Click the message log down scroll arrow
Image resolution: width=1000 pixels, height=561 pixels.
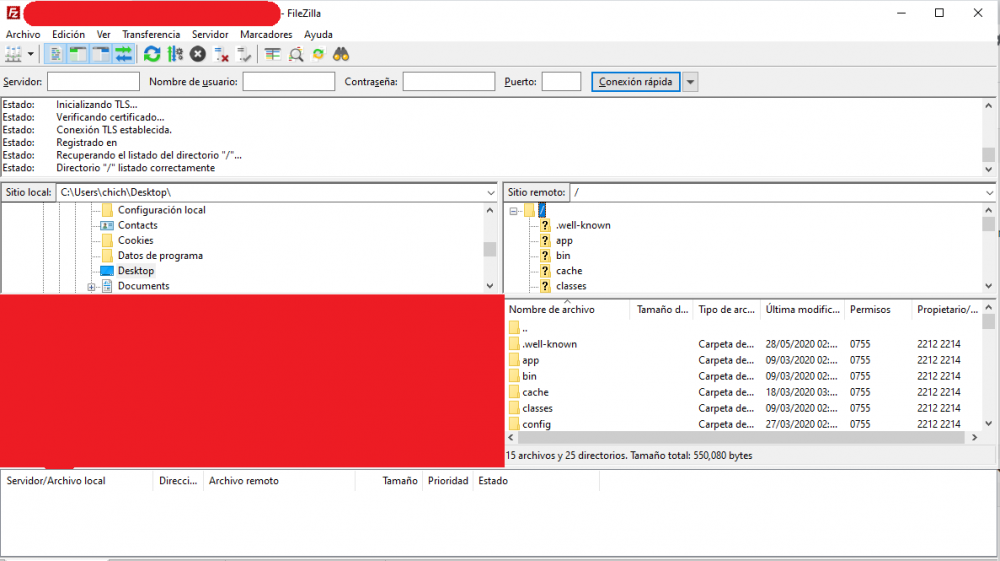point(989,169)
